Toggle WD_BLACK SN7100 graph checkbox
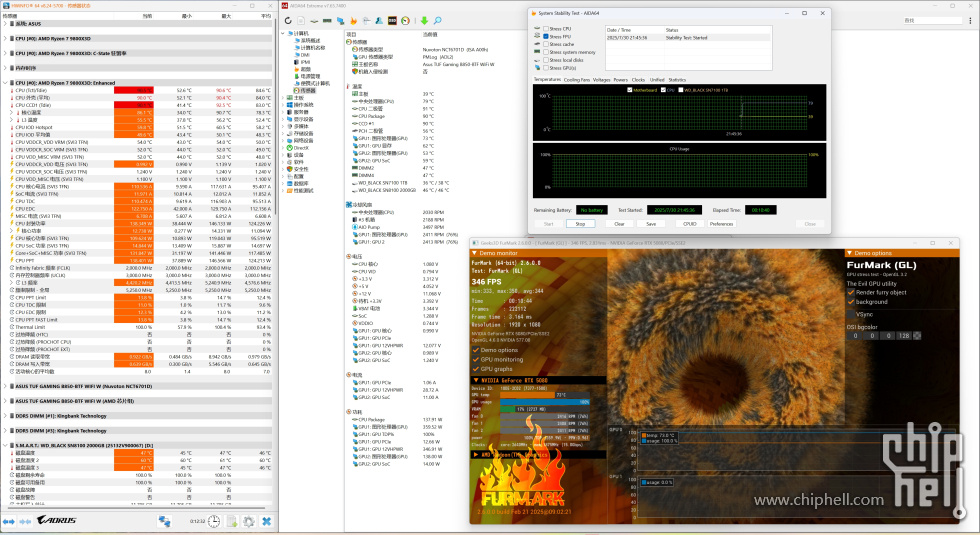The image size is (980, 535). coord(681,90)
